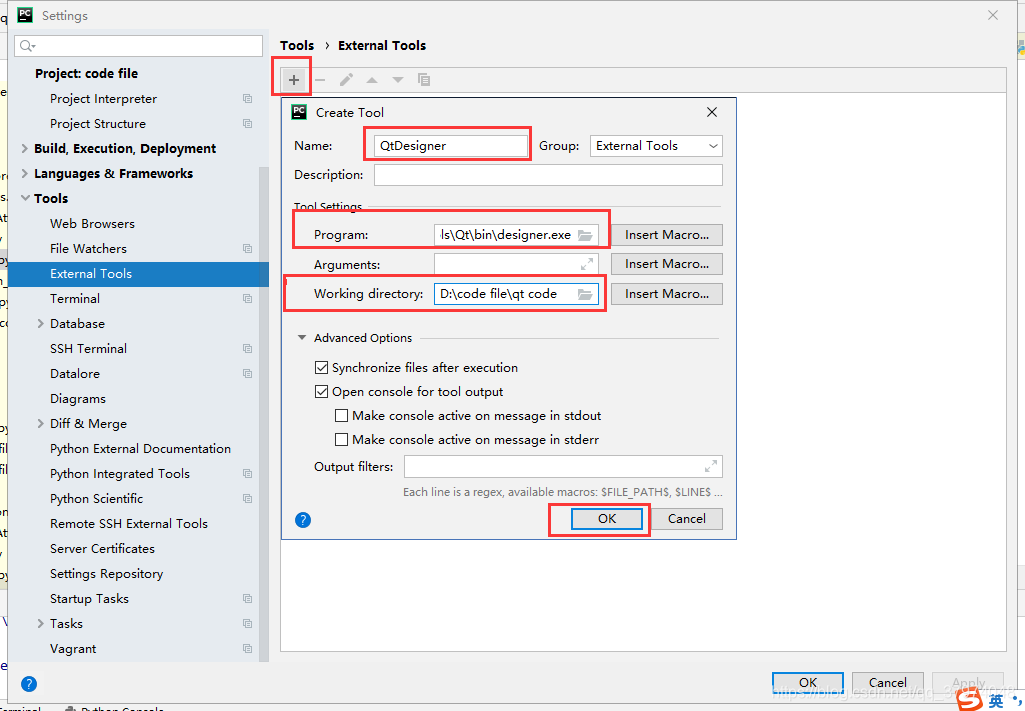This screenshot has height=711, width=1025.
Task: Expand Languages & Frameworks node
Action: pyautogui.click(x=25, y=173)
